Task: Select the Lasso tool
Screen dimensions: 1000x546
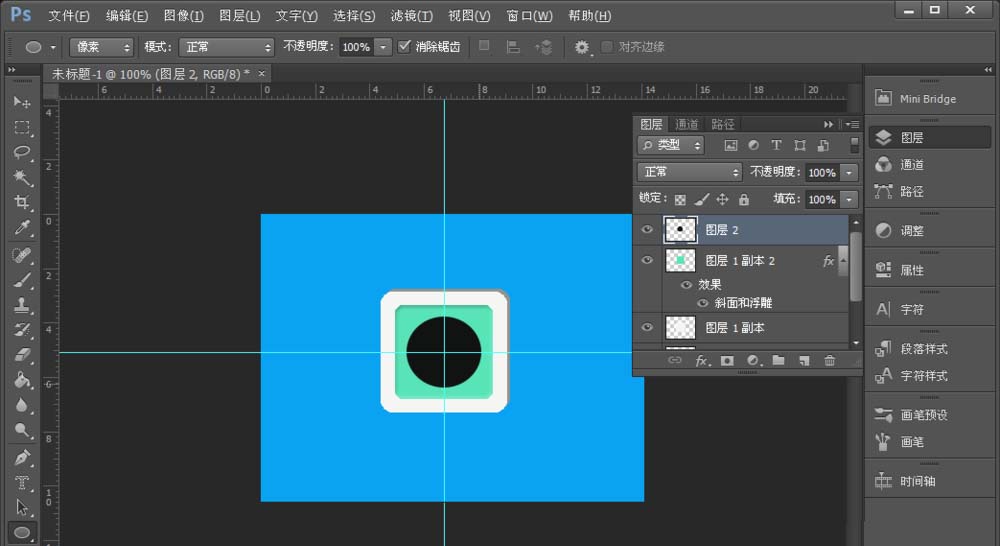Action: 22,152
